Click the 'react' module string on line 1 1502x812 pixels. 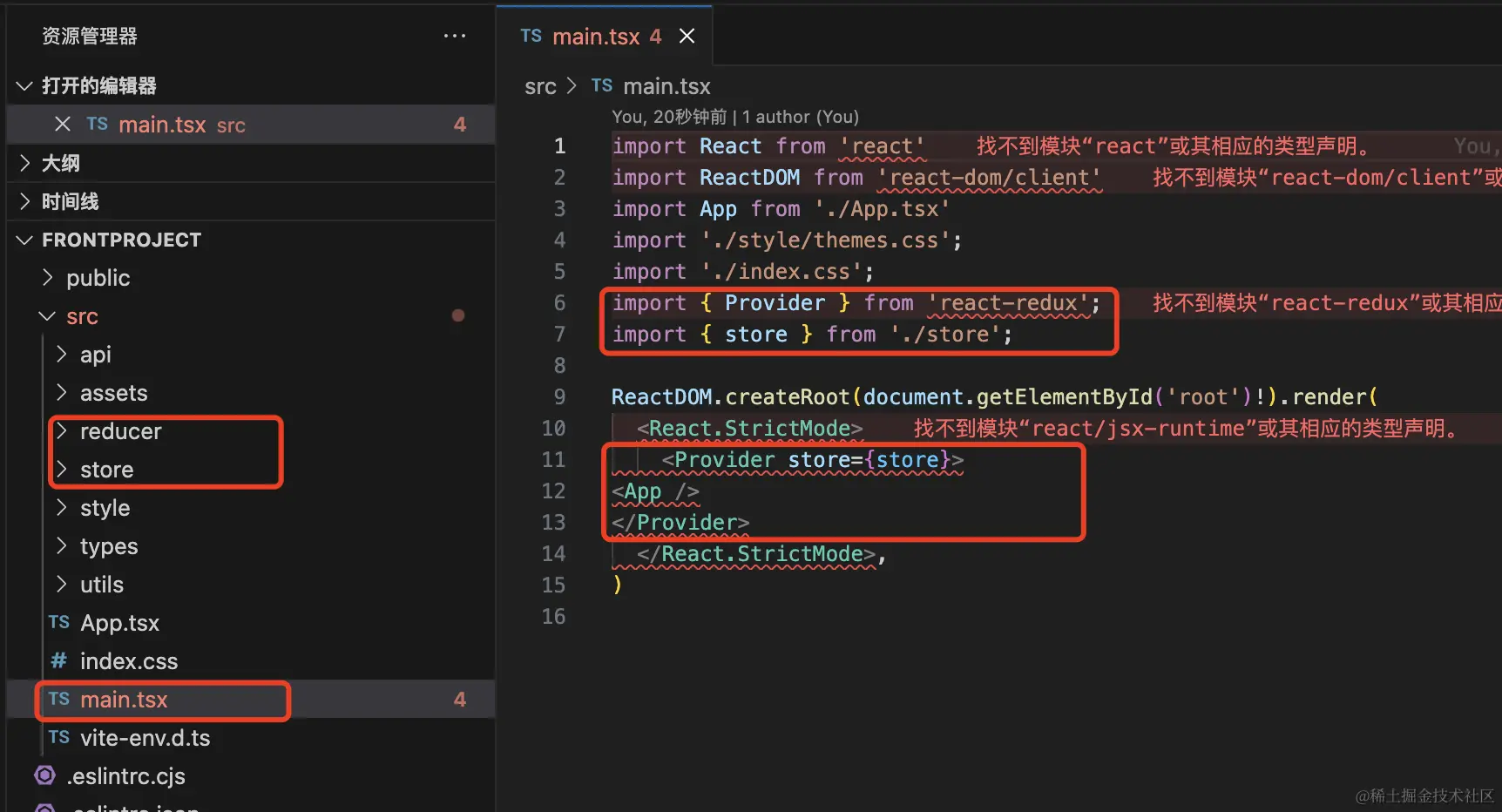(882, 146)
